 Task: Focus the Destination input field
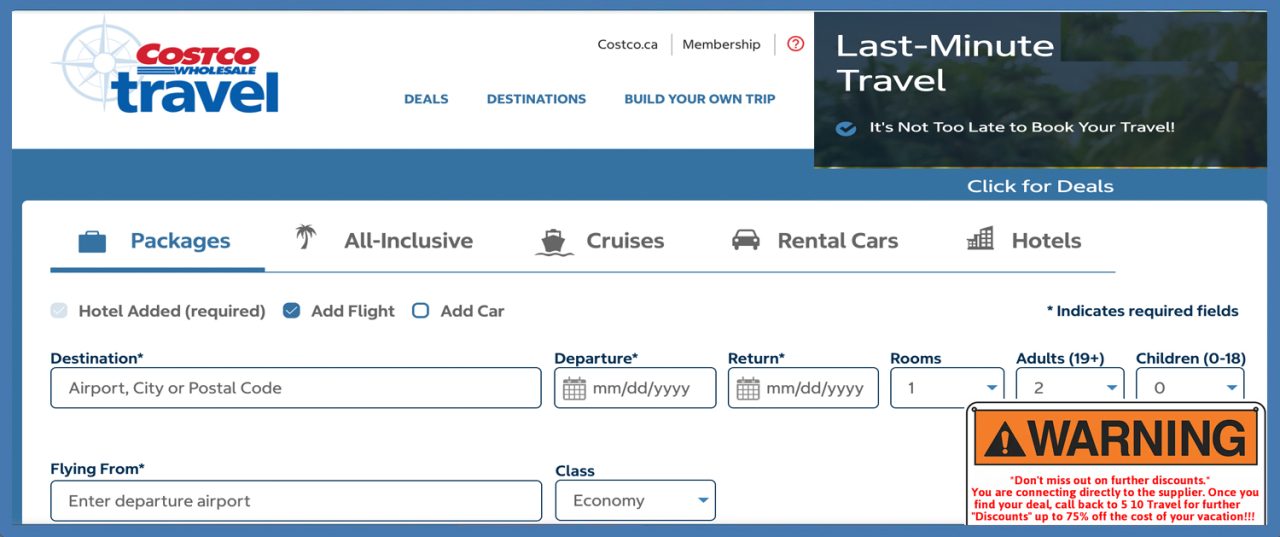pos(296,388)
